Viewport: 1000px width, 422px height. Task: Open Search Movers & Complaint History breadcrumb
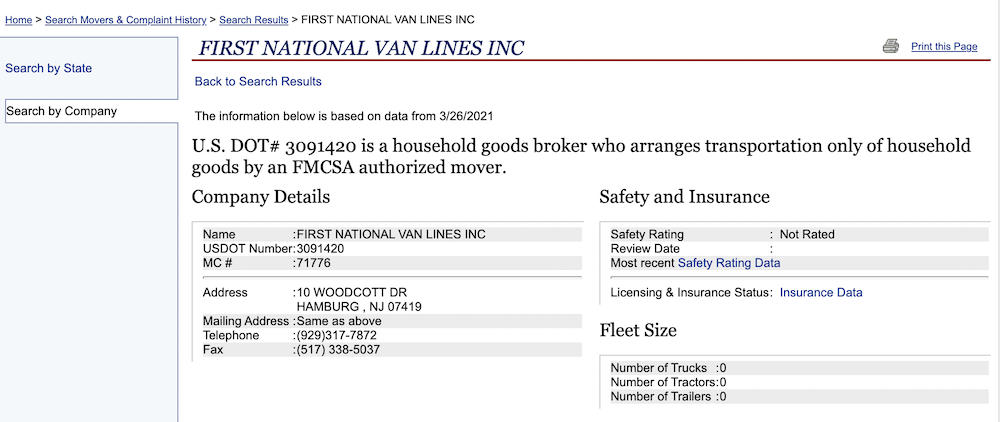(x=125, y=20)
